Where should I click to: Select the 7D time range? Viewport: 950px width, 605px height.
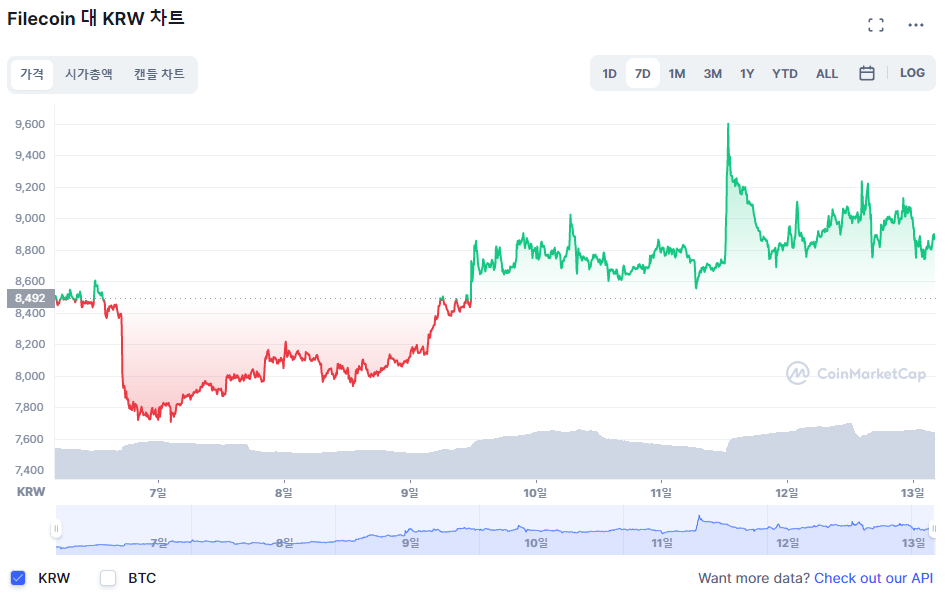coord(642,74)
